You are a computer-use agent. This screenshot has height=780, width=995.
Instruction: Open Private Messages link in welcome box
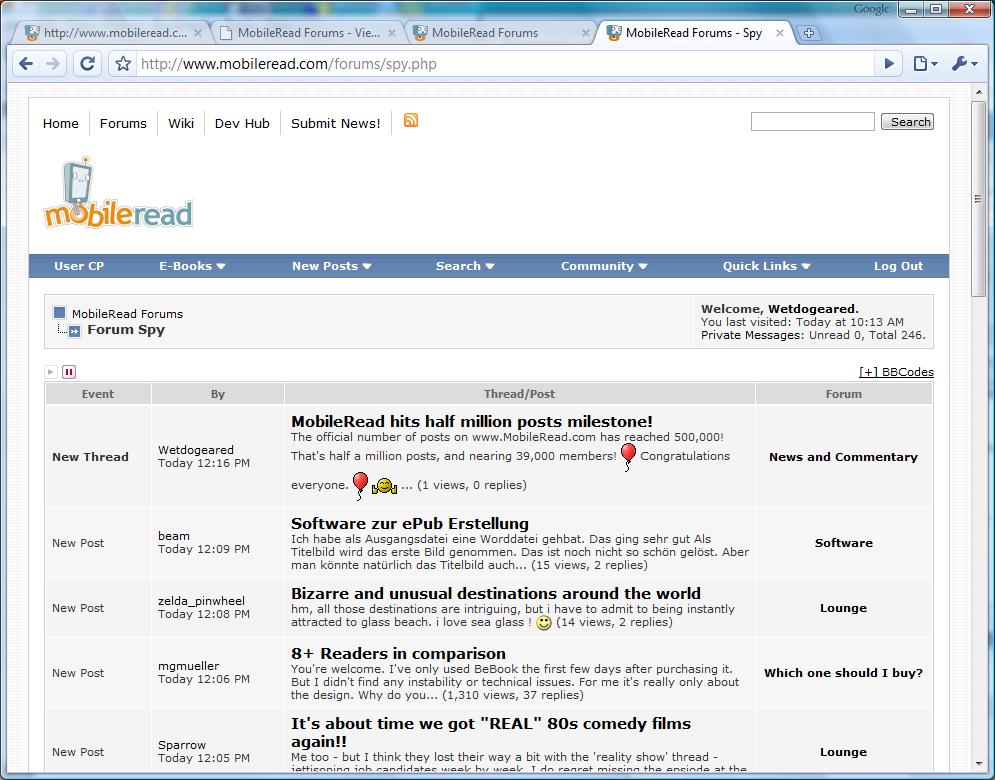[752, 335]
